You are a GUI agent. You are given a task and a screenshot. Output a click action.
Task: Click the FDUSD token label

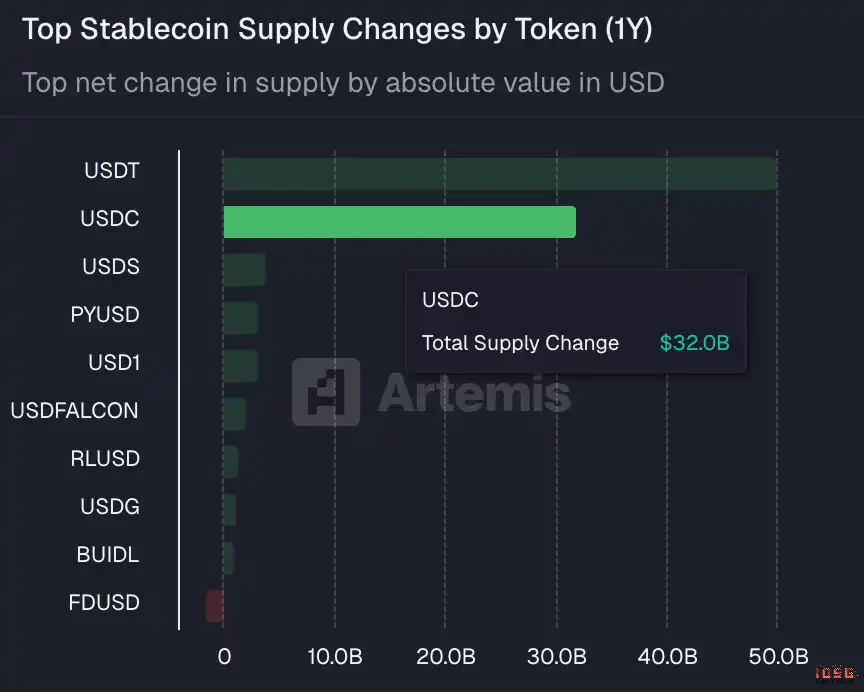point(104,603)
